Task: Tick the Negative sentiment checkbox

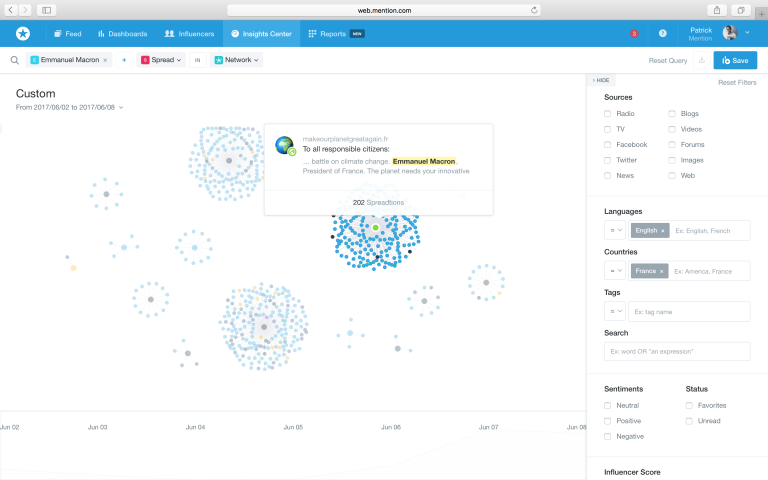Action: pos(607,436)
